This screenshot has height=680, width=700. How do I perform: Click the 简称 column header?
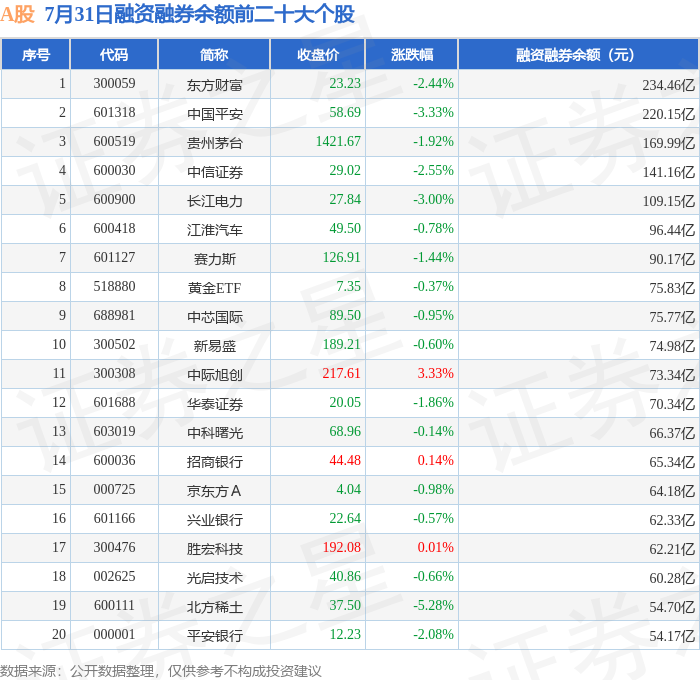point(214,55)
